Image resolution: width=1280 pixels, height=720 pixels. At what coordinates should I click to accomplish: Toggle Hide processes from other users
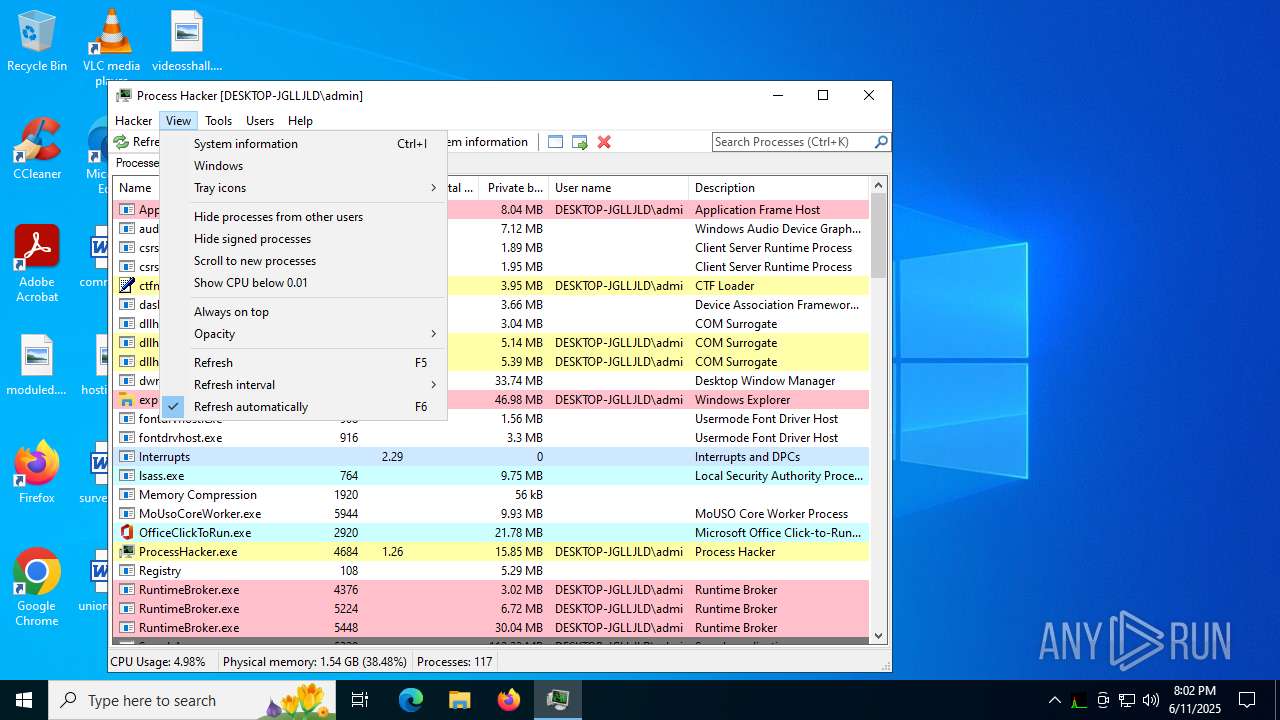tap(303, 216)
